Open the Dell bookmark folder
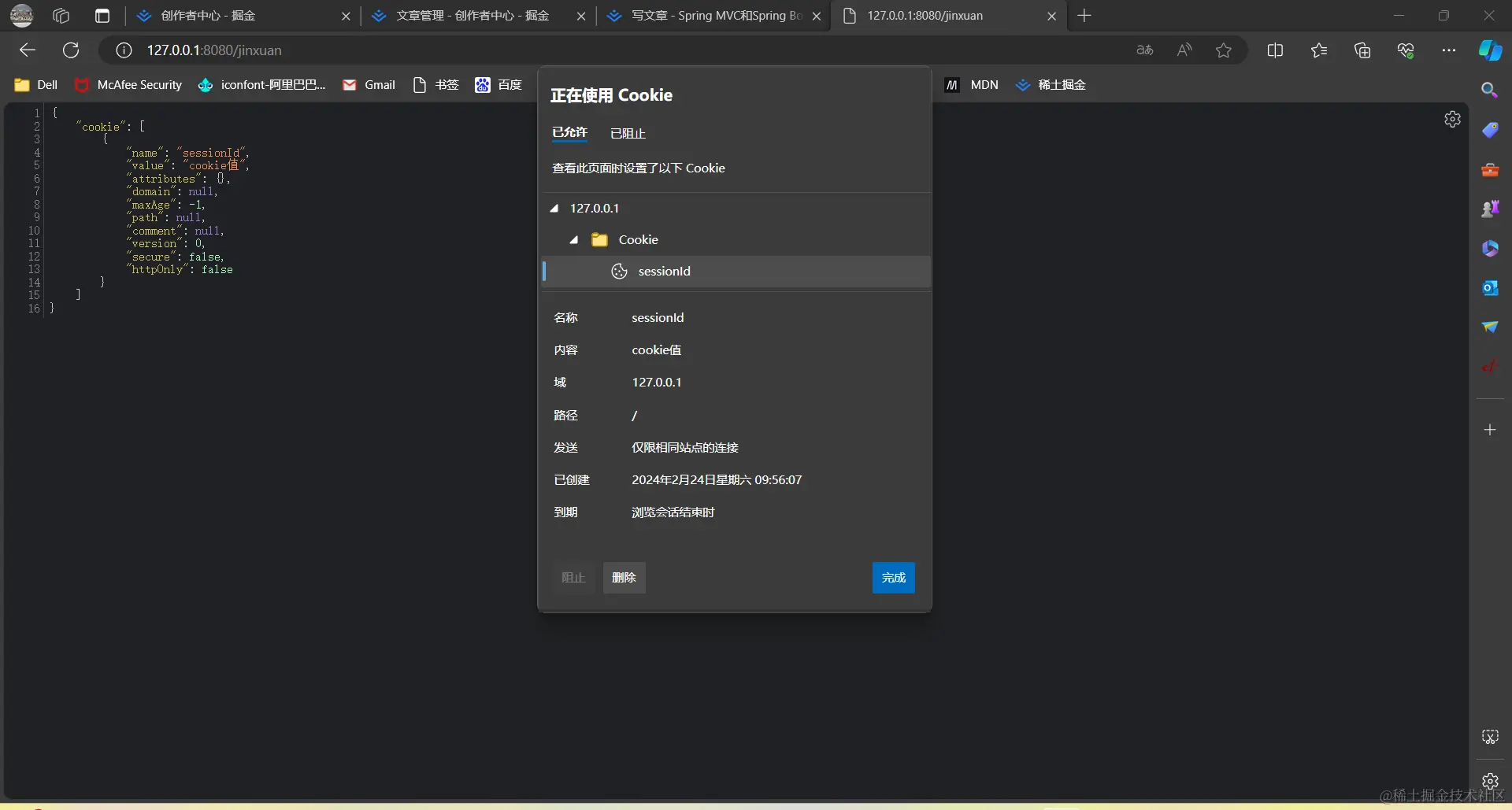The height and width of the screenshot is (810, 1512). click(36, 85)
